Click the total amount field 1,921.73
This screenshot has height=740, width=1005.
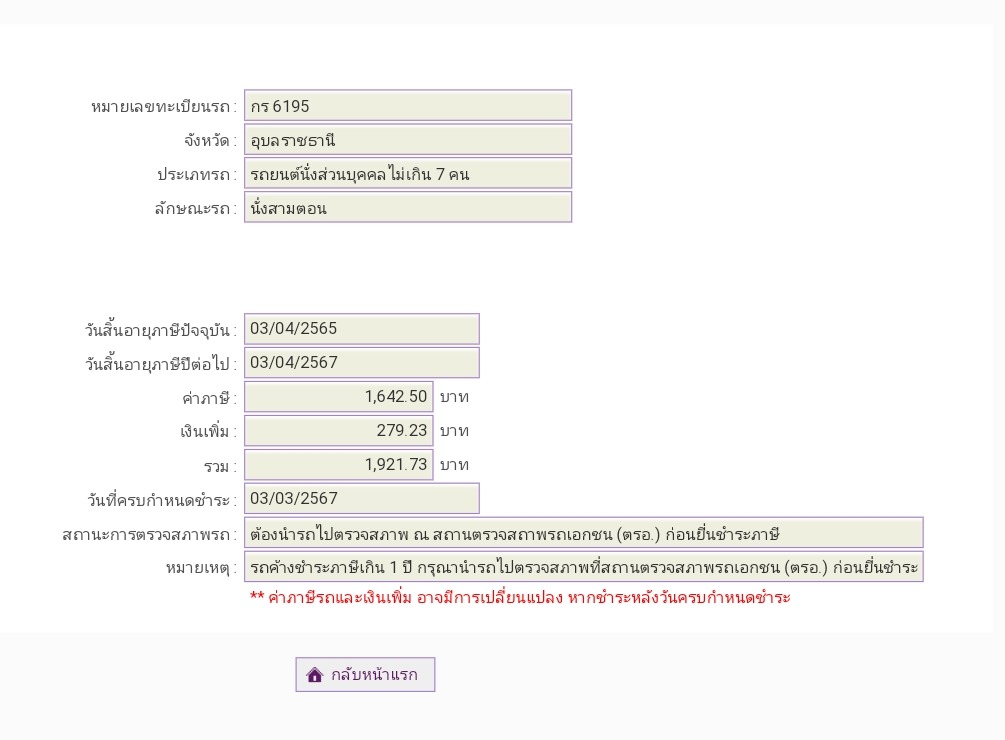(x=338, y=465)
